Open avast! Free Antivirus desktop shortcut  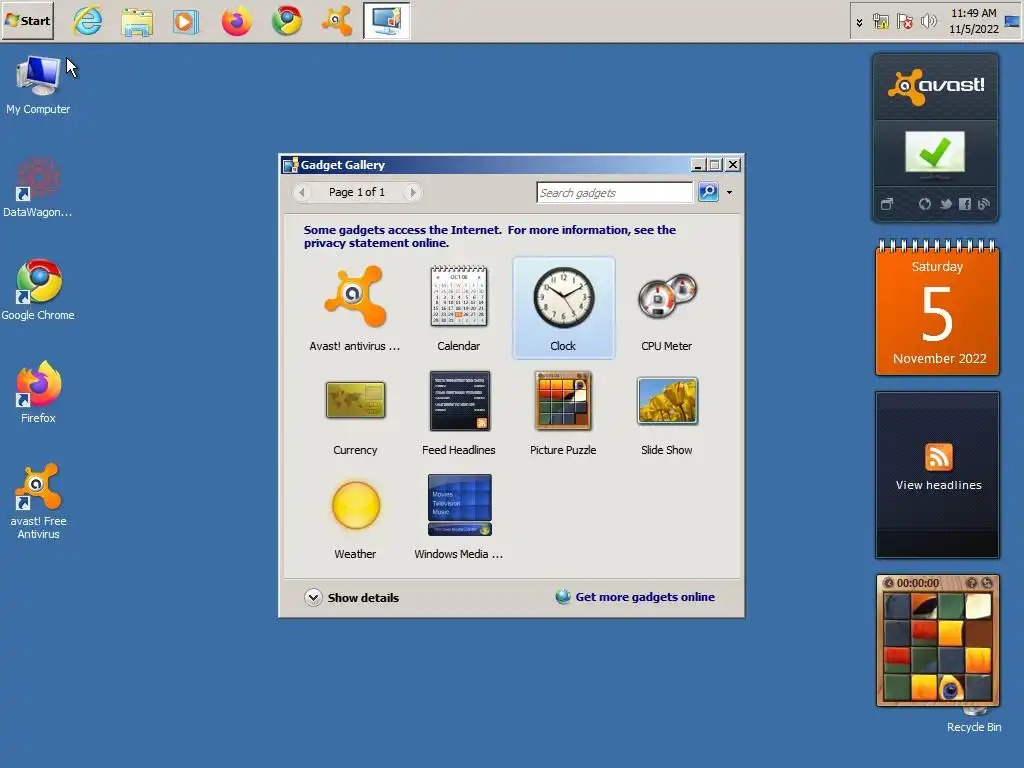tap(38, 502)
